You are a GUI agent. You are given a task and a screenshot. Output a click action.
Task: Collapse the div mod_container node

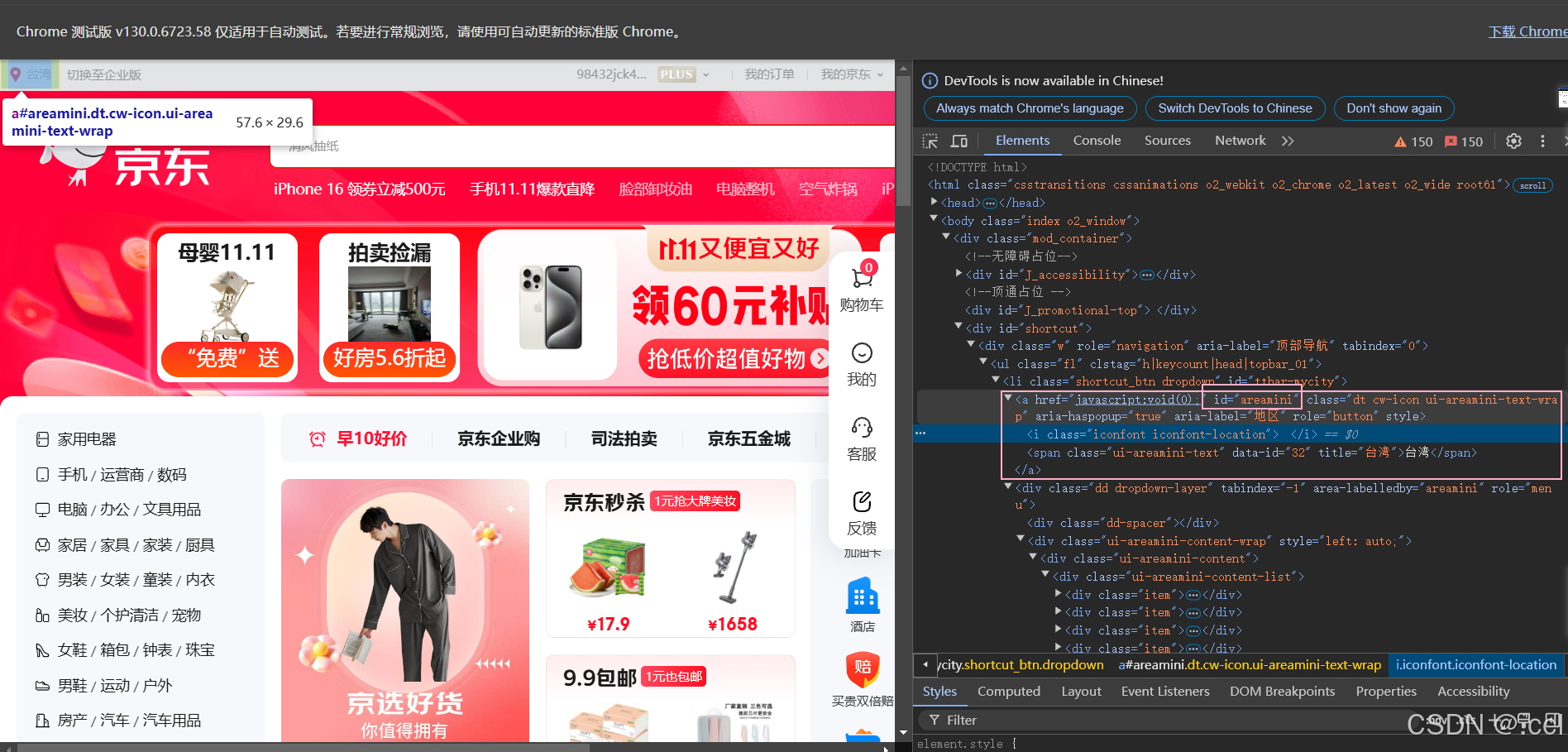[x=947, y=237]
